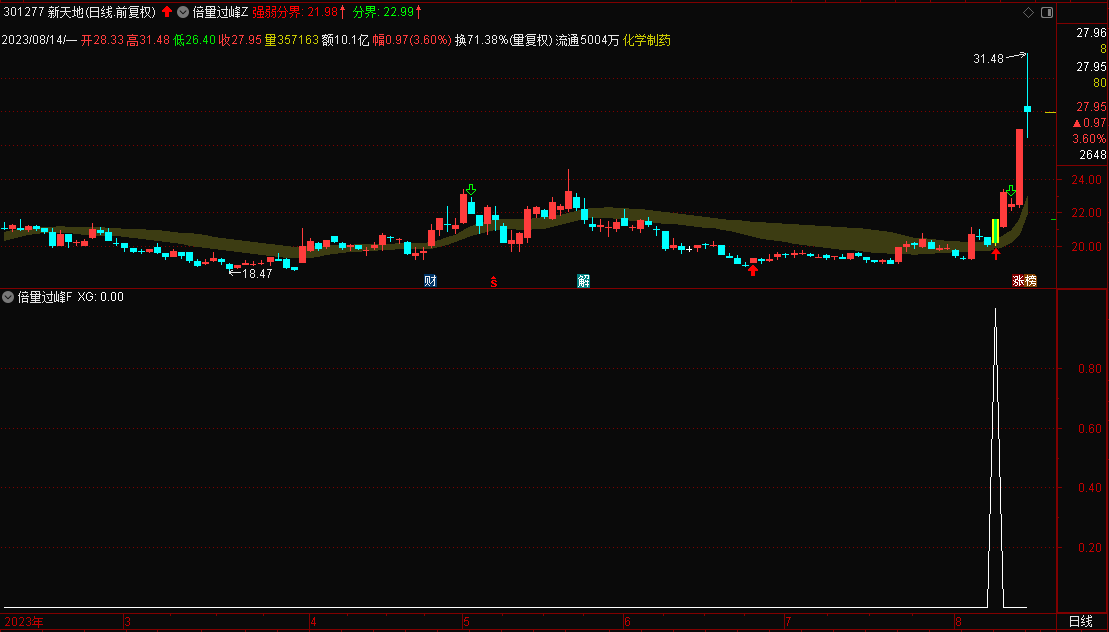This screenshot has height=632, width=1109.
Task: Click the XG: 0.00 readout
Action: pos(100,297)
